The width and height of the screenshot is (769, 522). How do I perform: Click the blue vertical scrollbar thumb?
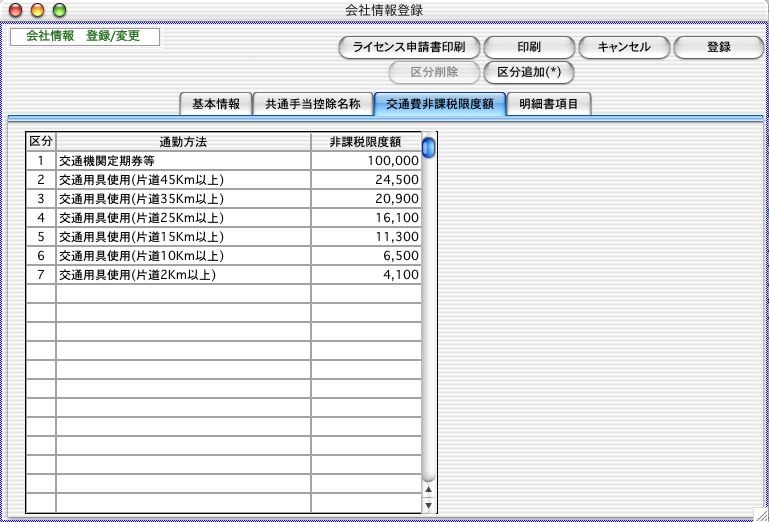pos(429,149)
